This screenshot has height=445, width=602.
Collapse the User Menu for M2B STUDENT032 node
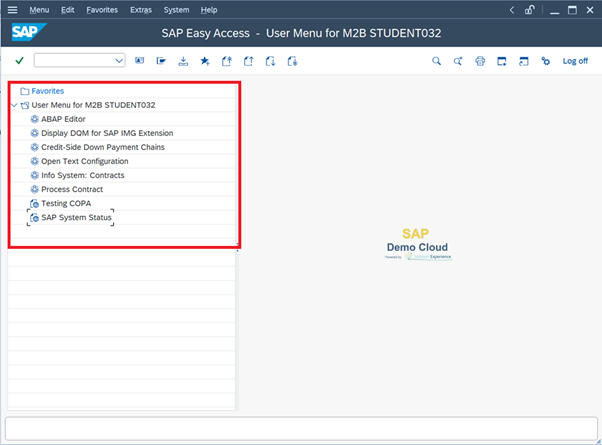tap(13, 105)
